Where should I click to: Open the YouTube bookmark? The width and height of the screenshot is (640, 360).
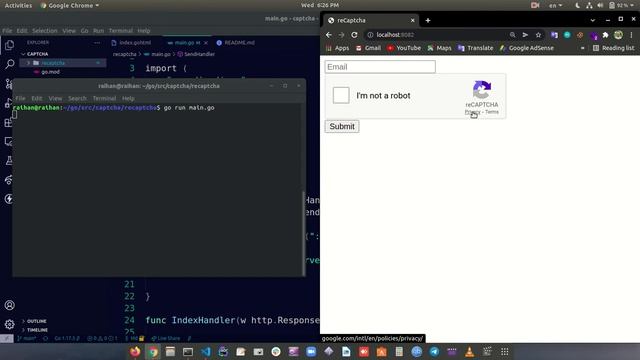[404, 48]
